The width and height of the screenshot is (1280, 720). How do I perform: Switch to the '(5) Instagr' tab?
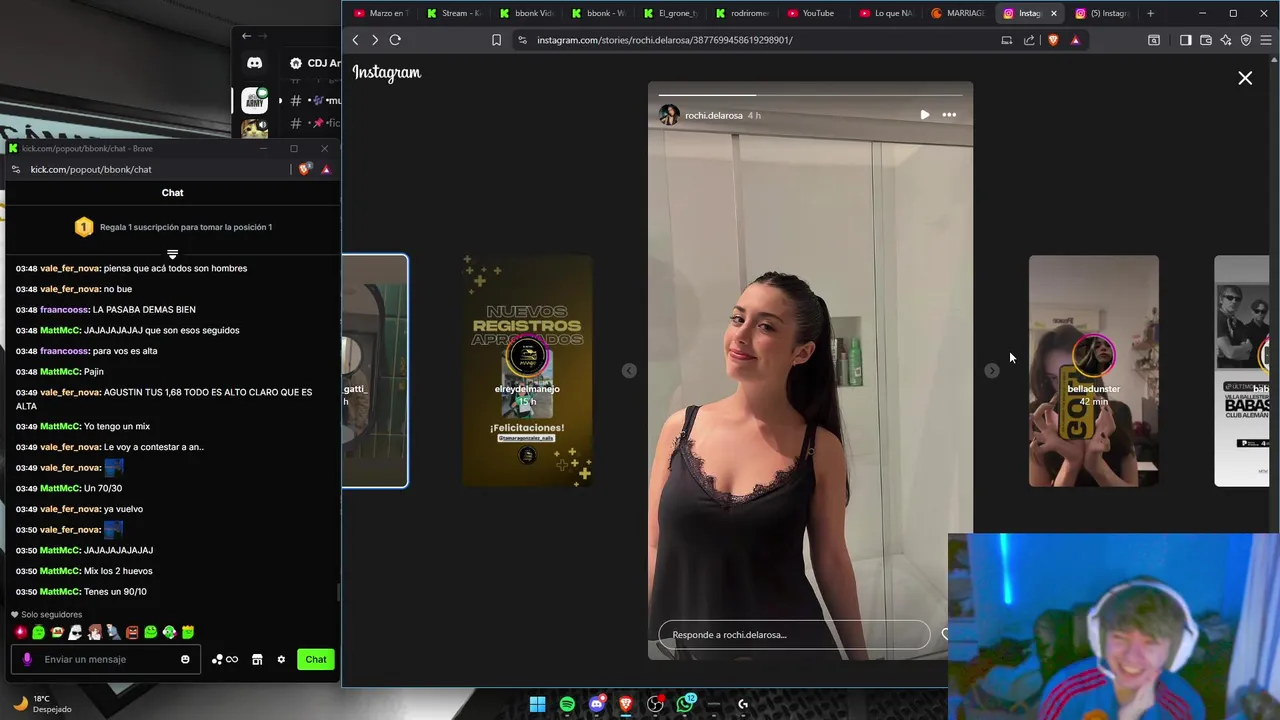coord(1104,13)
